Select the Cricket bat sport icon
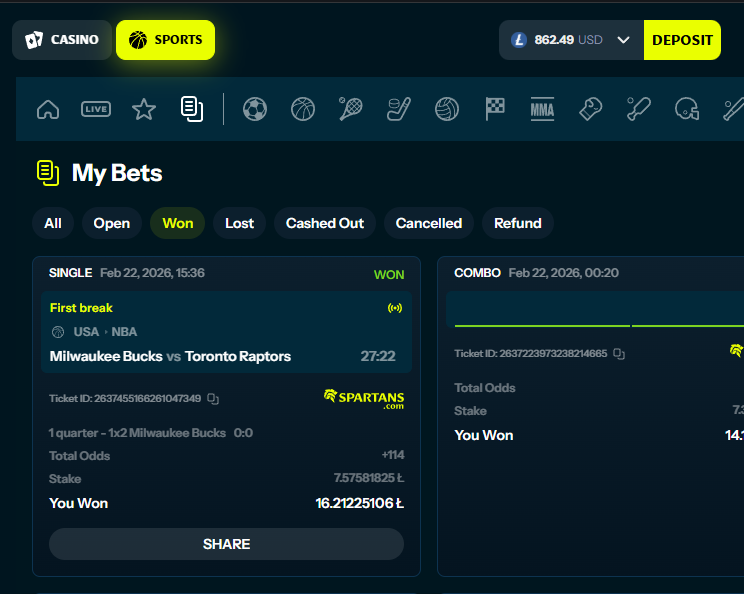The height and width of the screenshot is (594, 744). pyautogui.click(x=639, y=109)
